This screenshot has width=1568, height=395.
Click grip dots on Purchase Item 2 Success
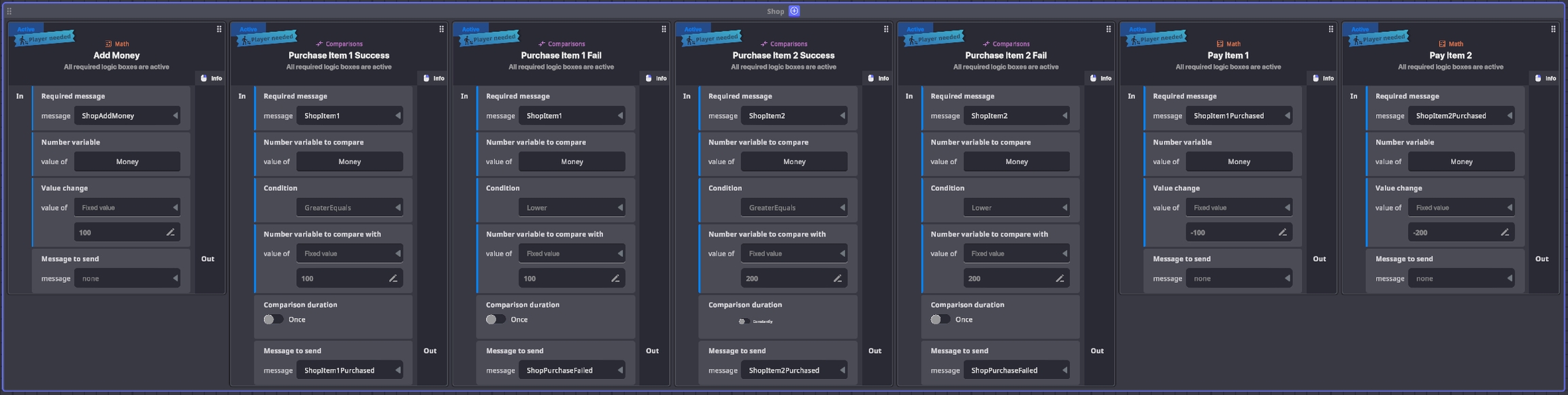pyautogui.click(x=886, y=29)
